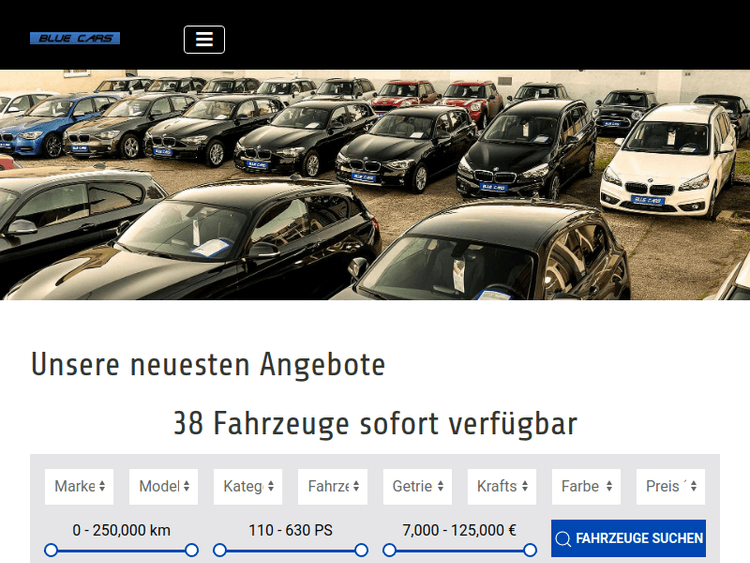This screenshot has width=750, height=563.
Task: Open the Fahrzeug dropdown filter
Action: pos(332,486)
